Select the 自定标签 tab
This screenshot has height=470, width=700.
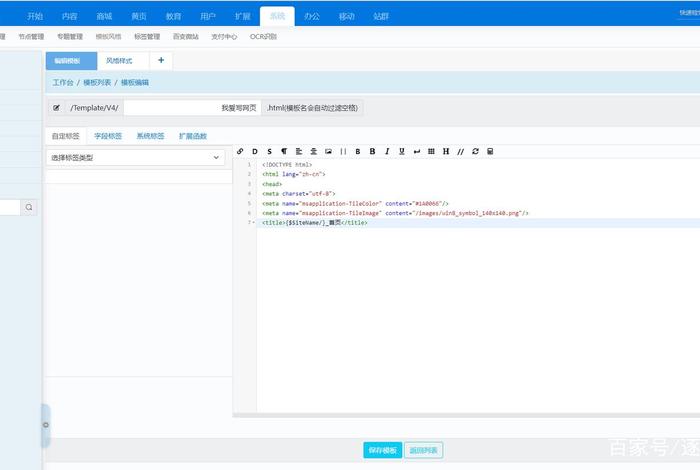pyautogui.click(x=66, y=136)
